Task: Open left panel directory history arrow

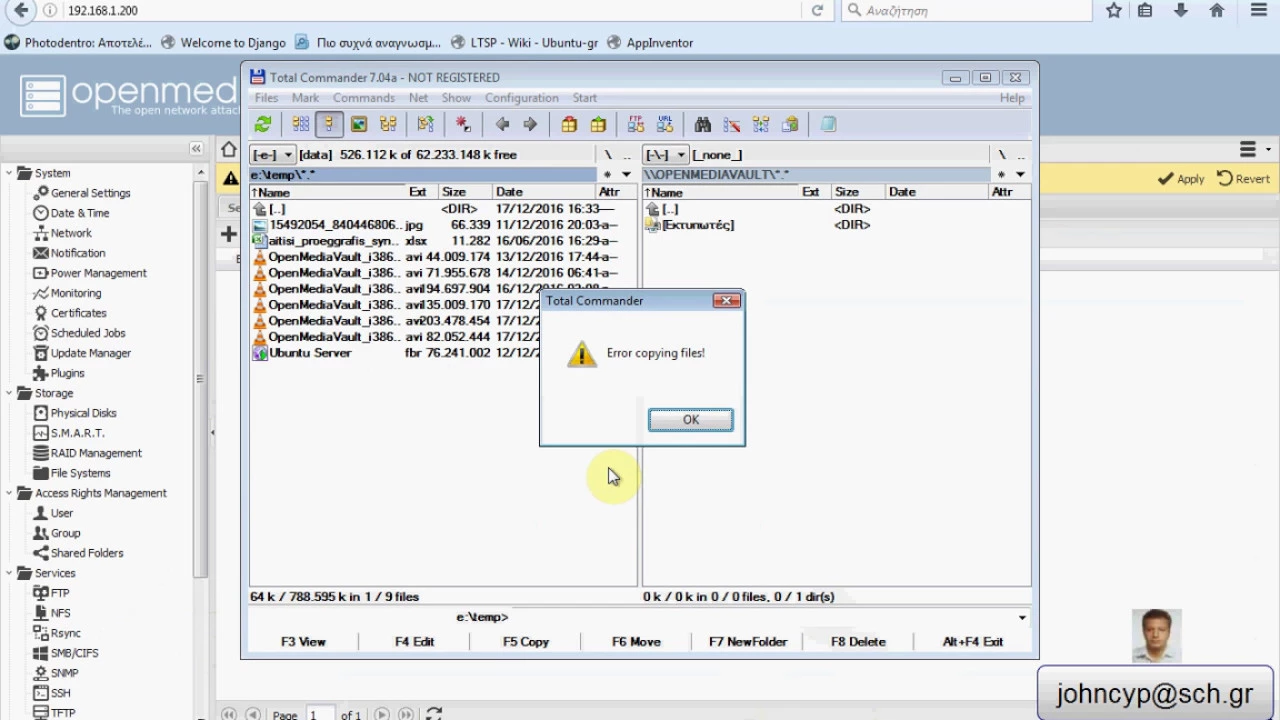Action: [x=626, y=175]
